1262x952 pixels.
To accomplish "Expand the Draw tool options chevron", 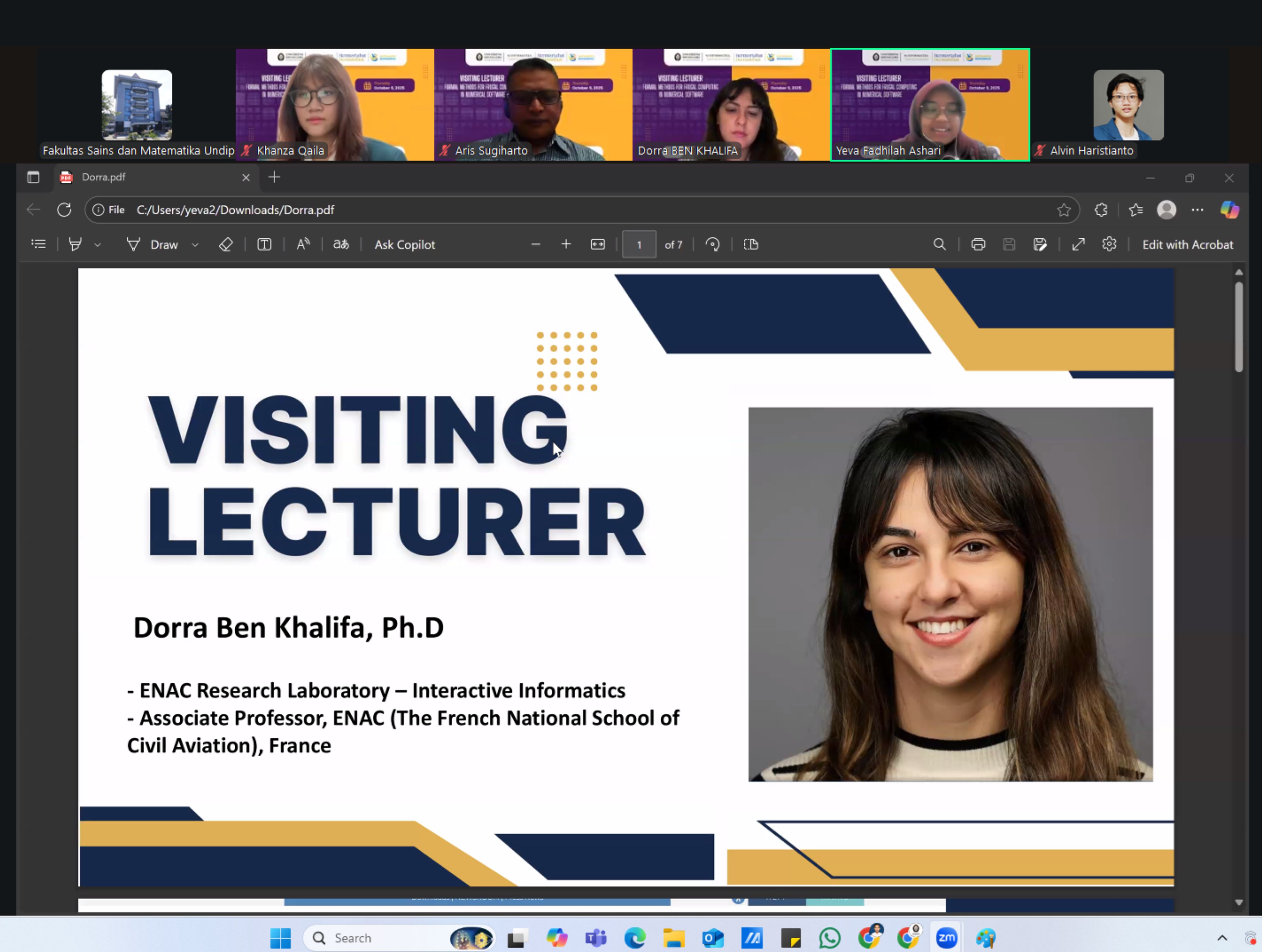I will (195, 245).
